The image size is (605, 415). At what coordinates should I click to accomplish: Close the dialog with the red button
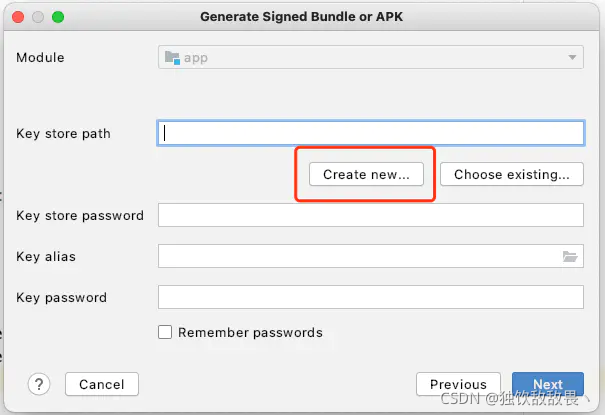click(18, 17)
